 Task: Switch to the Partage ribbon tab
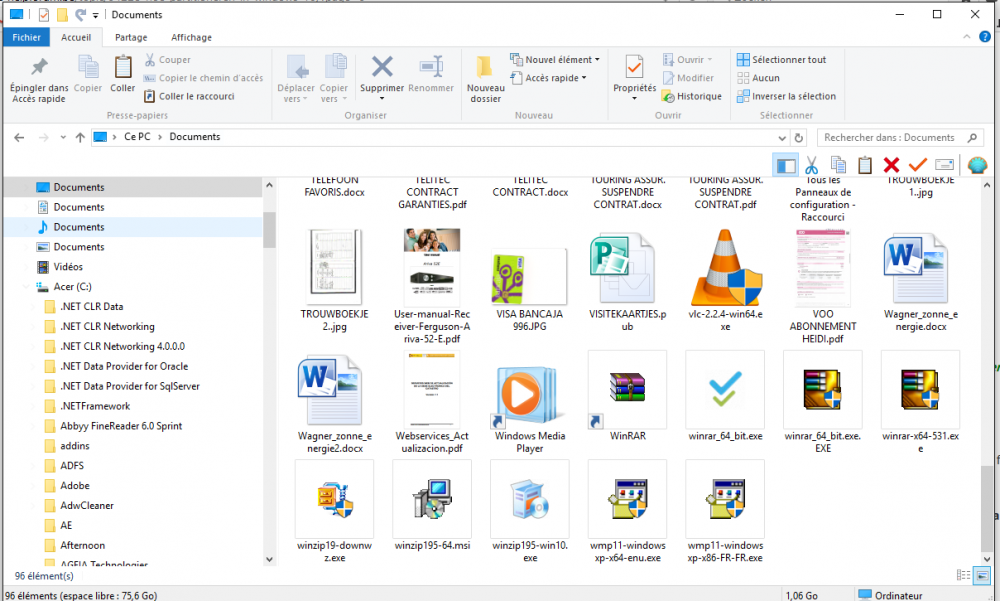(x=130, y=37)
